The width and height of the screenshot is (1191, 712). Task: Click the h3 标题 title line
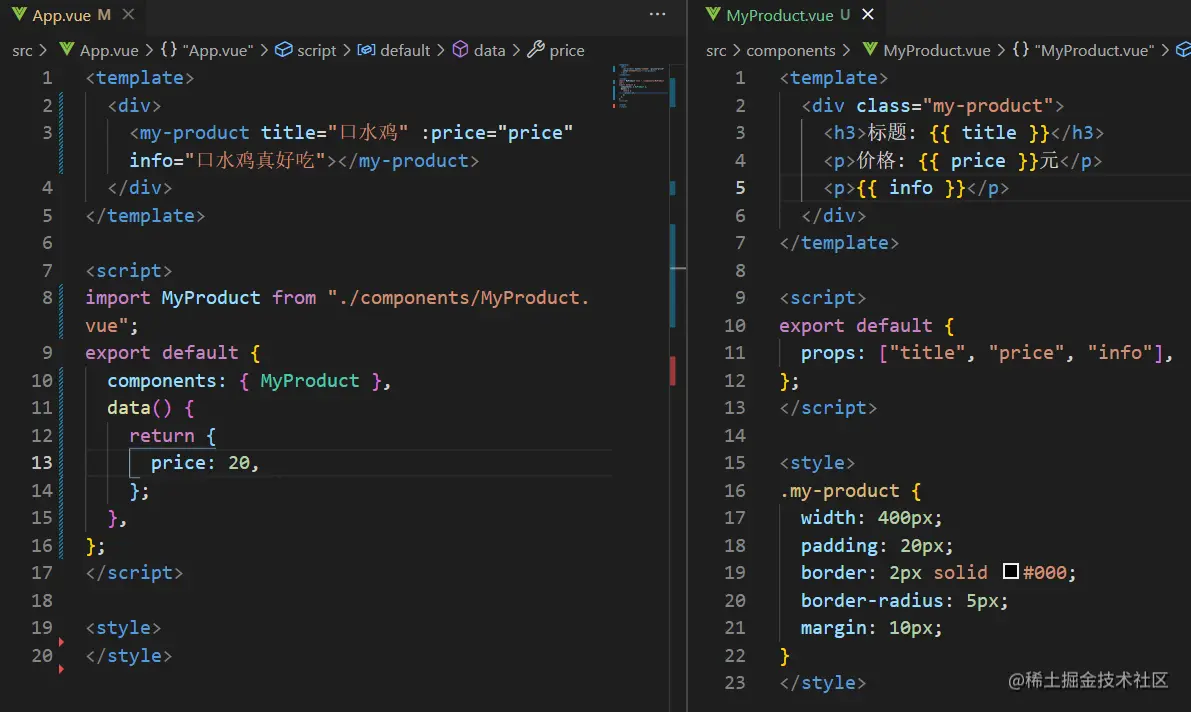pyautogui.click(x=963, y=133)
